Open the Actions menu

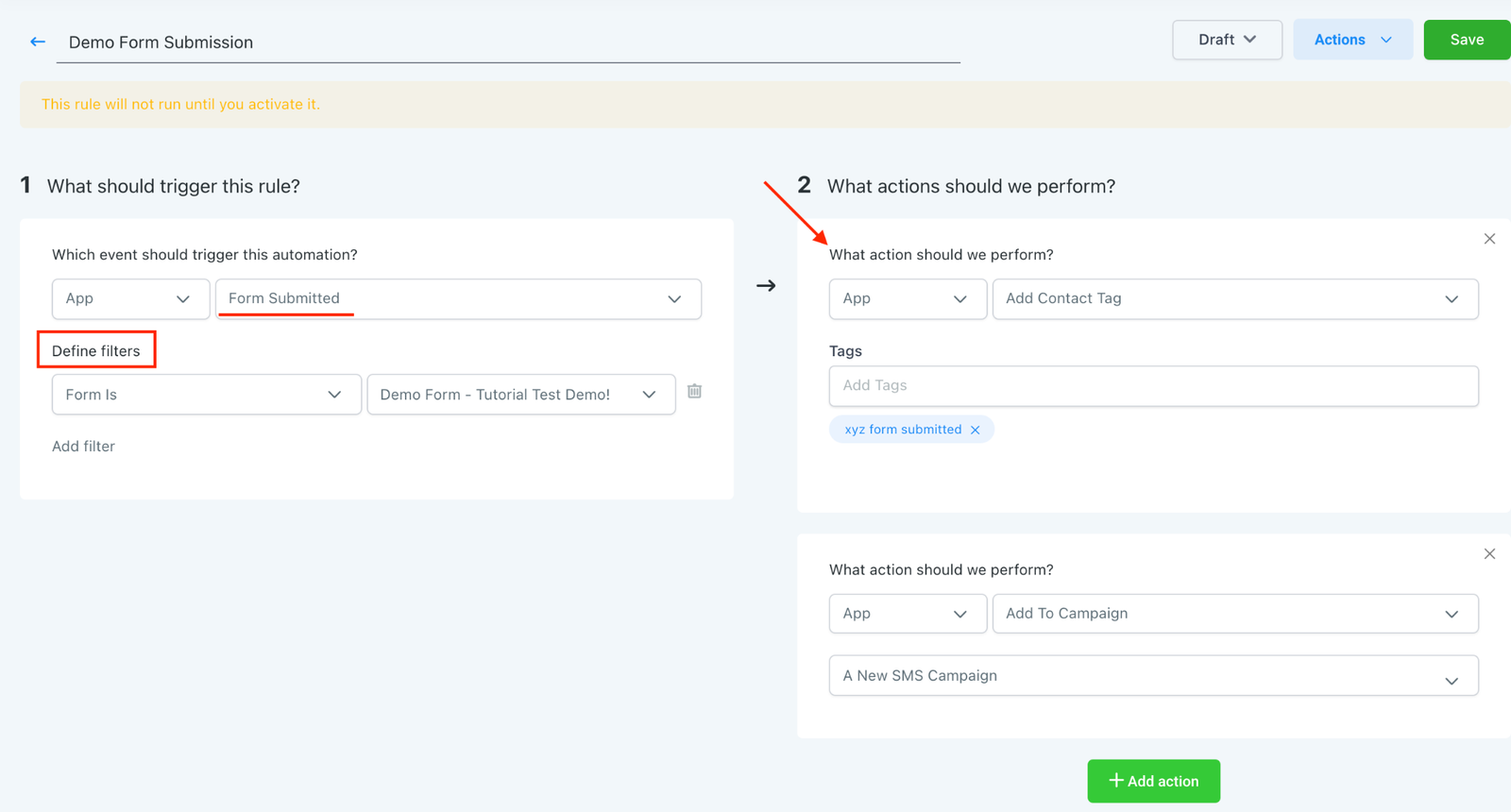click(x=1352, y=40)
